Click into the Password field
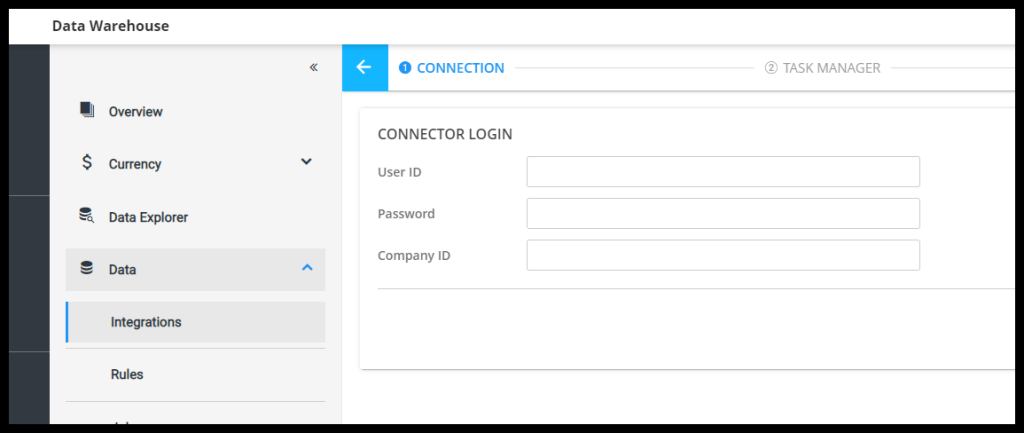1024x433 pixels. tap(722, 213)
